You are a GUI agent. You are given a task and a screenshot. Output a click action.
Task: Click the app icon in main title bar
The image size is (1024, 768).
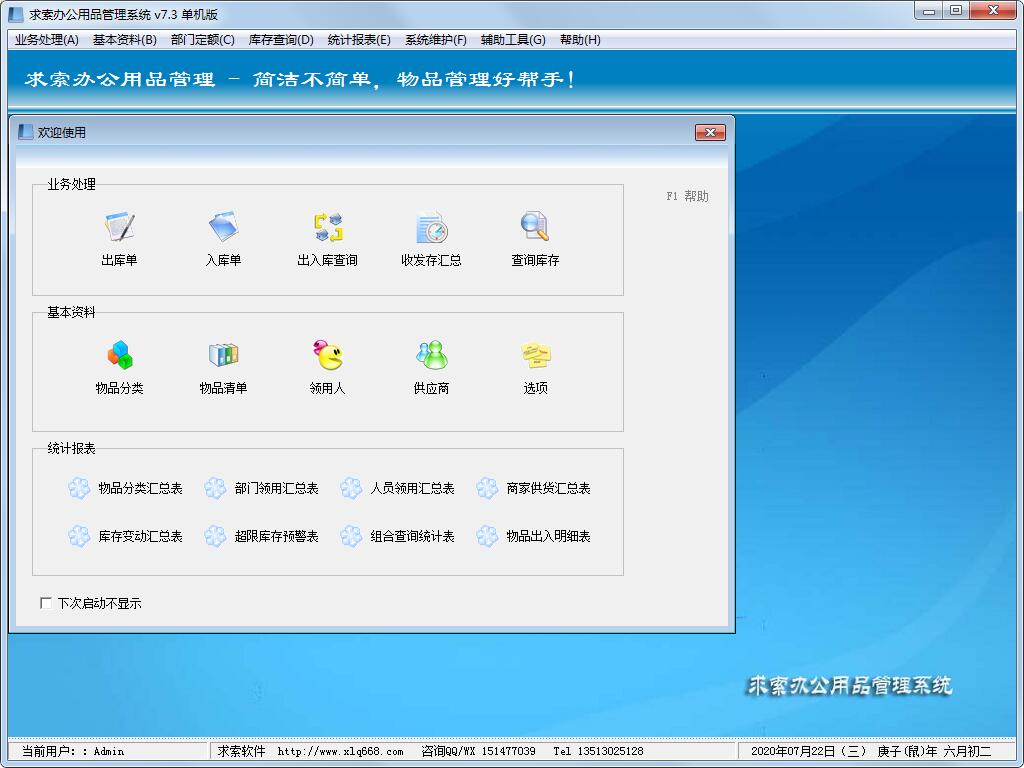click(16, 14)
